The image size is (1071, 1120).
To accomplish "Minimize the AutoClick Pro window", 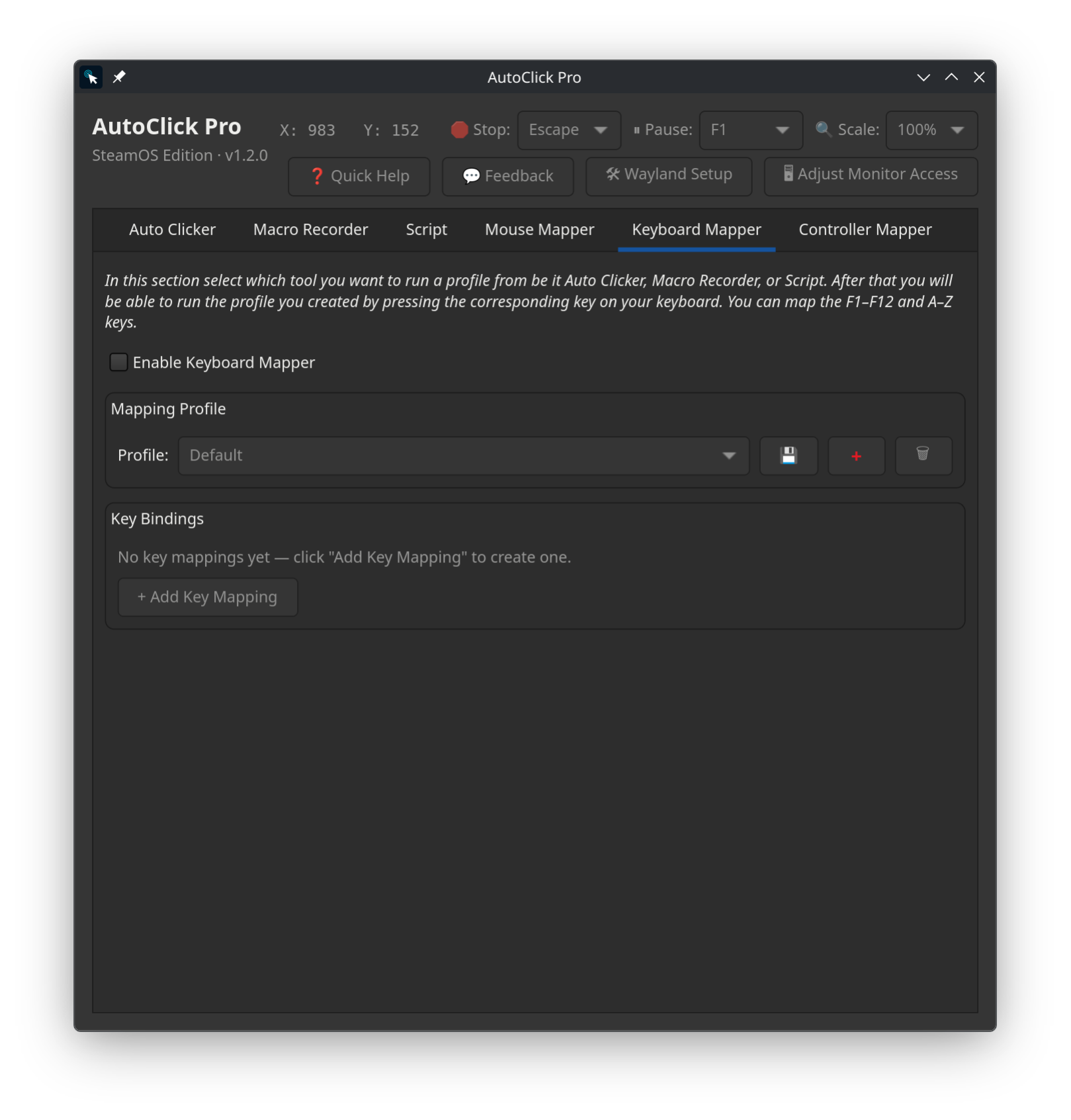I will click(923, 77).
